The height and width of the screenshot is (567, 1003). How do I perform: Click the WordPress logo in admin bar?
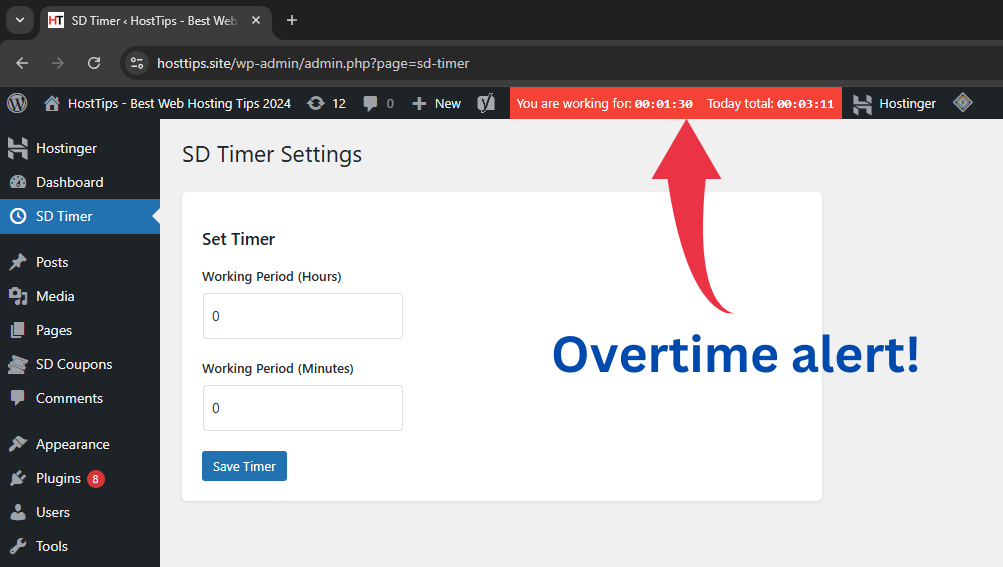[17, 103]
